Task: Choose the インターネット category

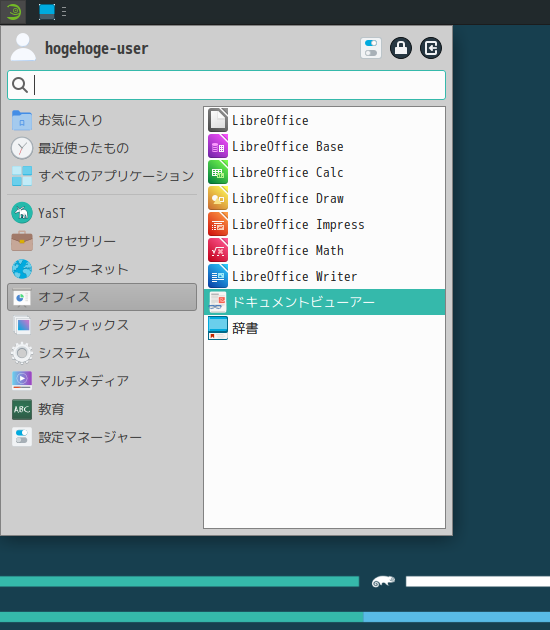Action: pos(102,269)
